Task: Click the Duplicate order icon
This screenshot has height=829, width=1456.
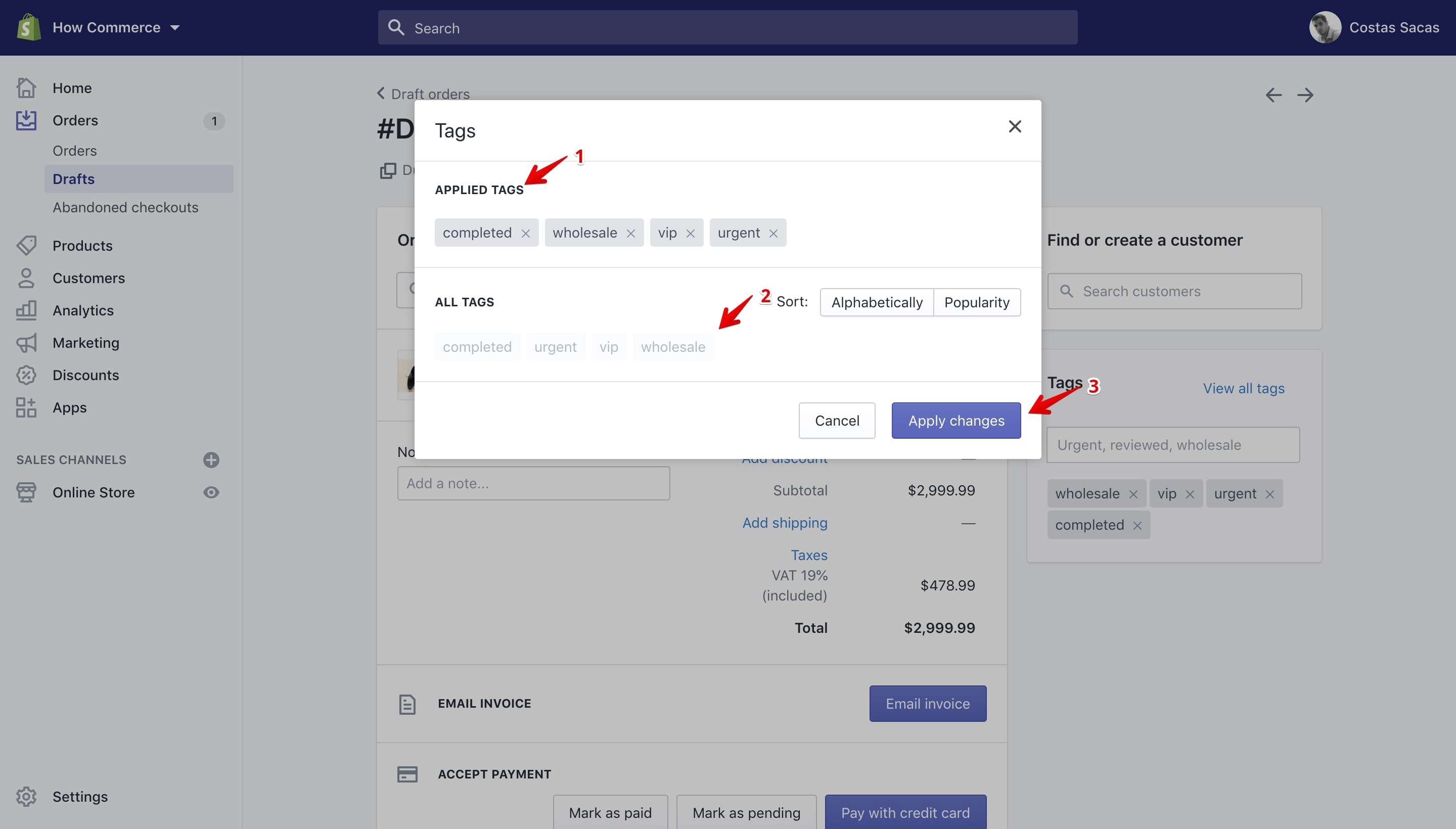Action: 388,170
